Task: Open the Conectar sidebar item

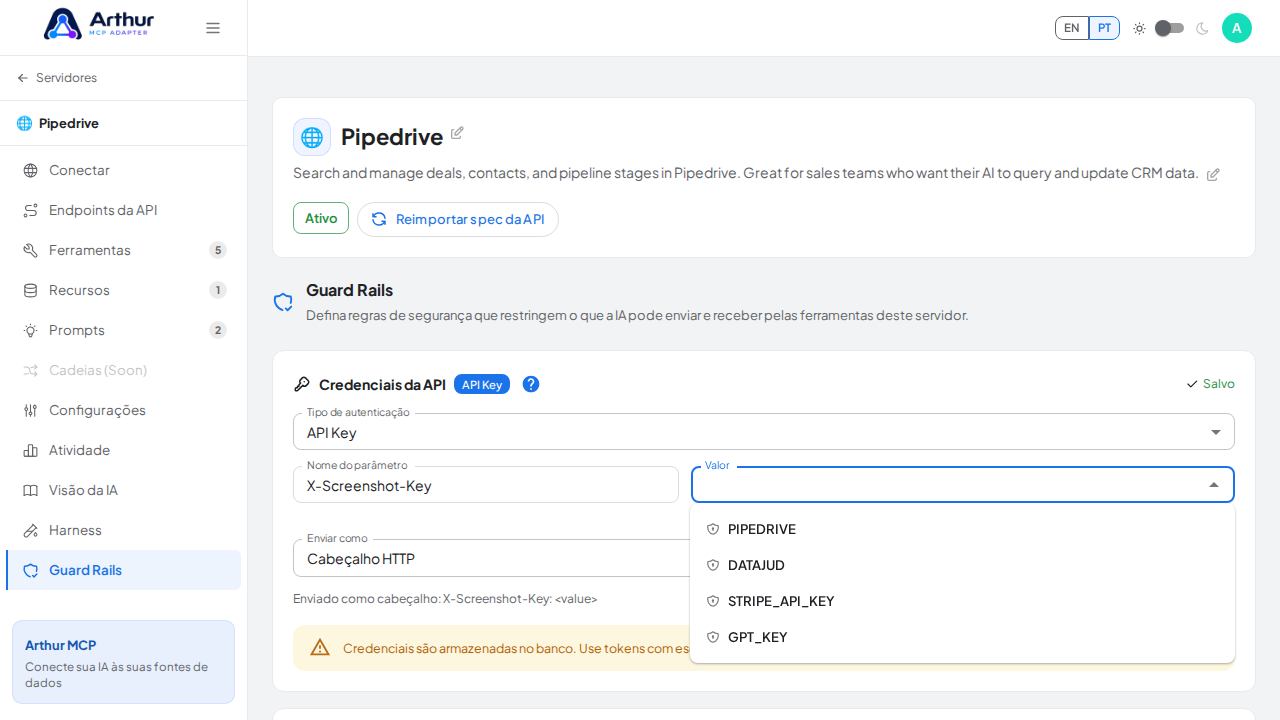Action: [x=124, y=170]
